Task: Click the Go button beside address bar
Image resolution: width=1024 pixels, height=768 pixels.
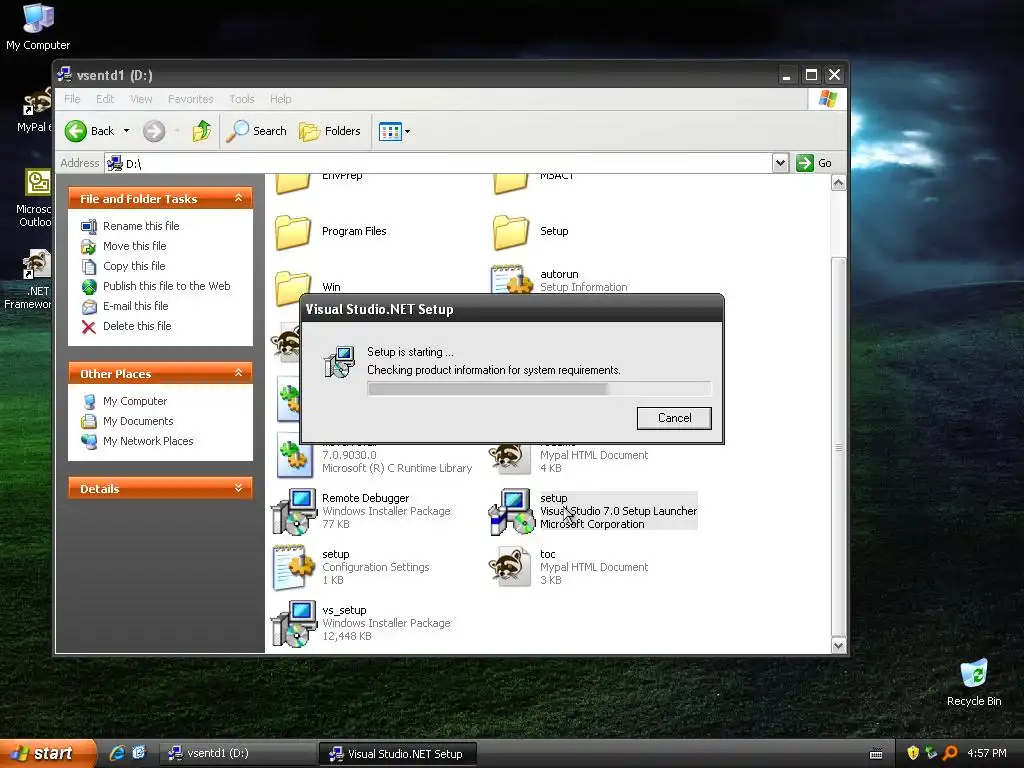Action: point(814,163)
